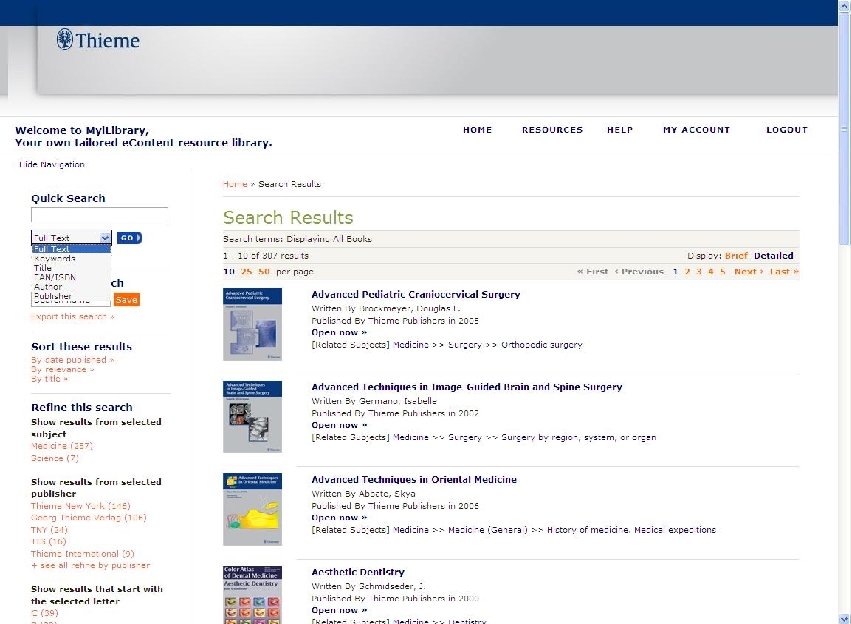The width and height of the screenshot is (851, 624).
Task: Show 50 results per page
Action: [264, 271]
